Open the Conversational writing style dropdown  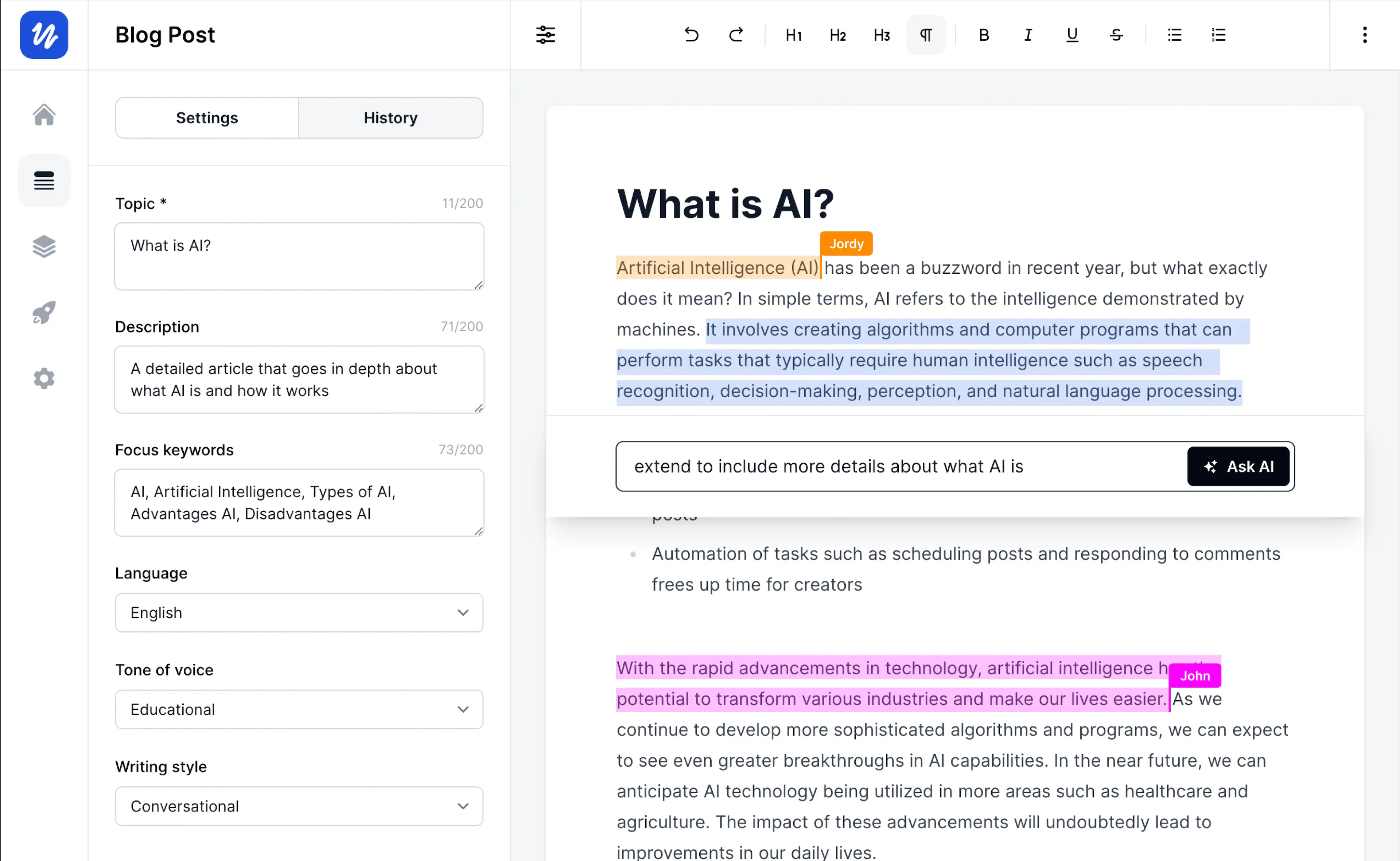click(x=299, y=806)
